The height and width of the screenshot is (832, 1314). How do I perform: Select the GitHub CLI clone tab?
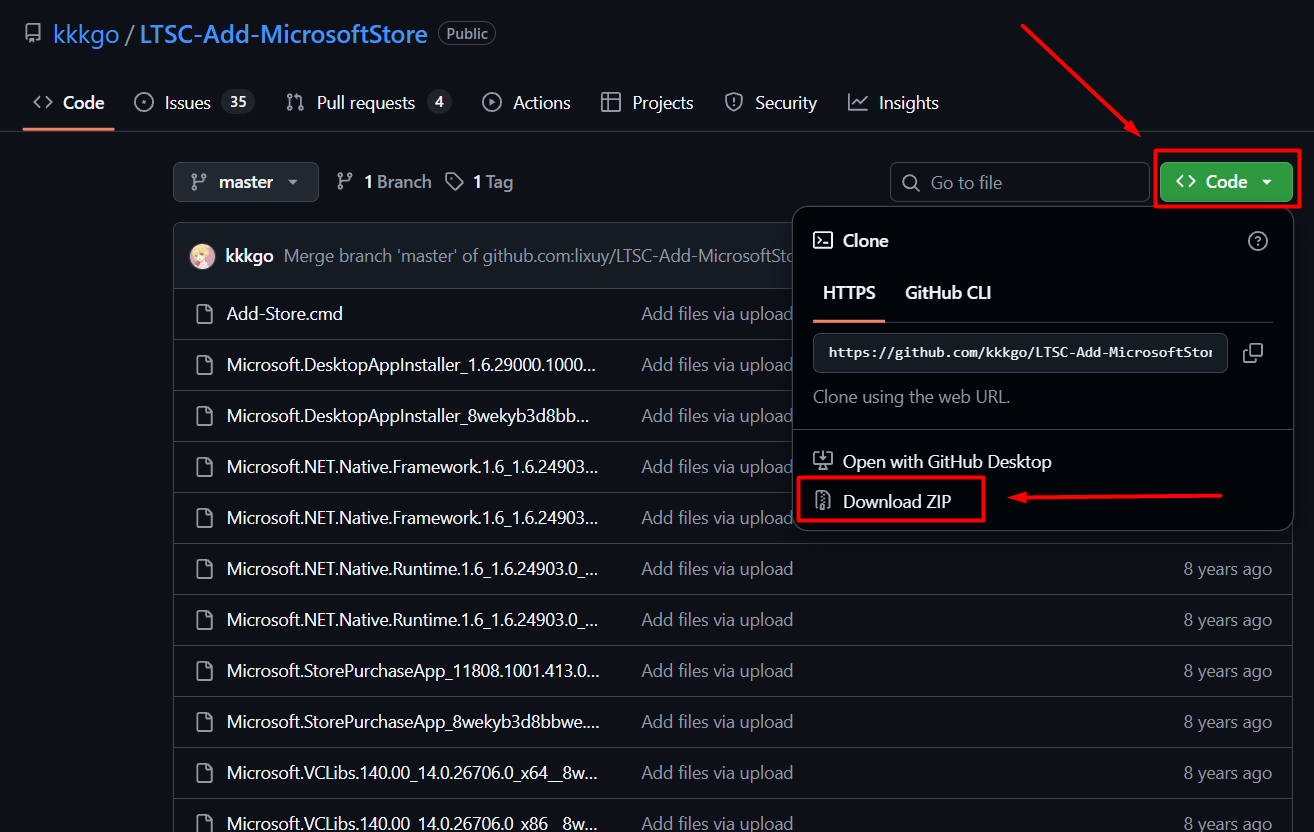coord(947,293)
